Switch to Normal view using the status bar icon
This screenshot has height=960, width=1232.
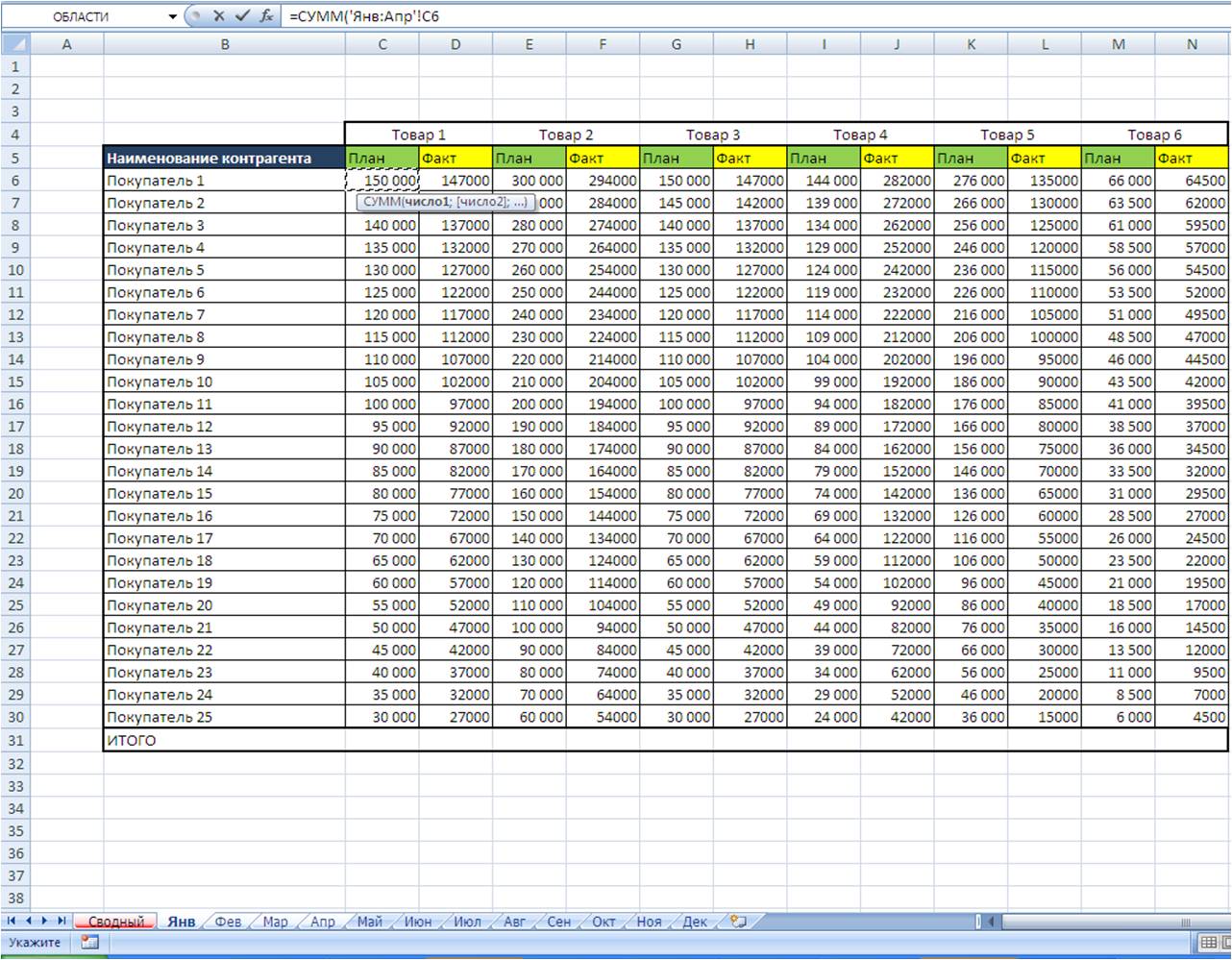pos(1209,943)
